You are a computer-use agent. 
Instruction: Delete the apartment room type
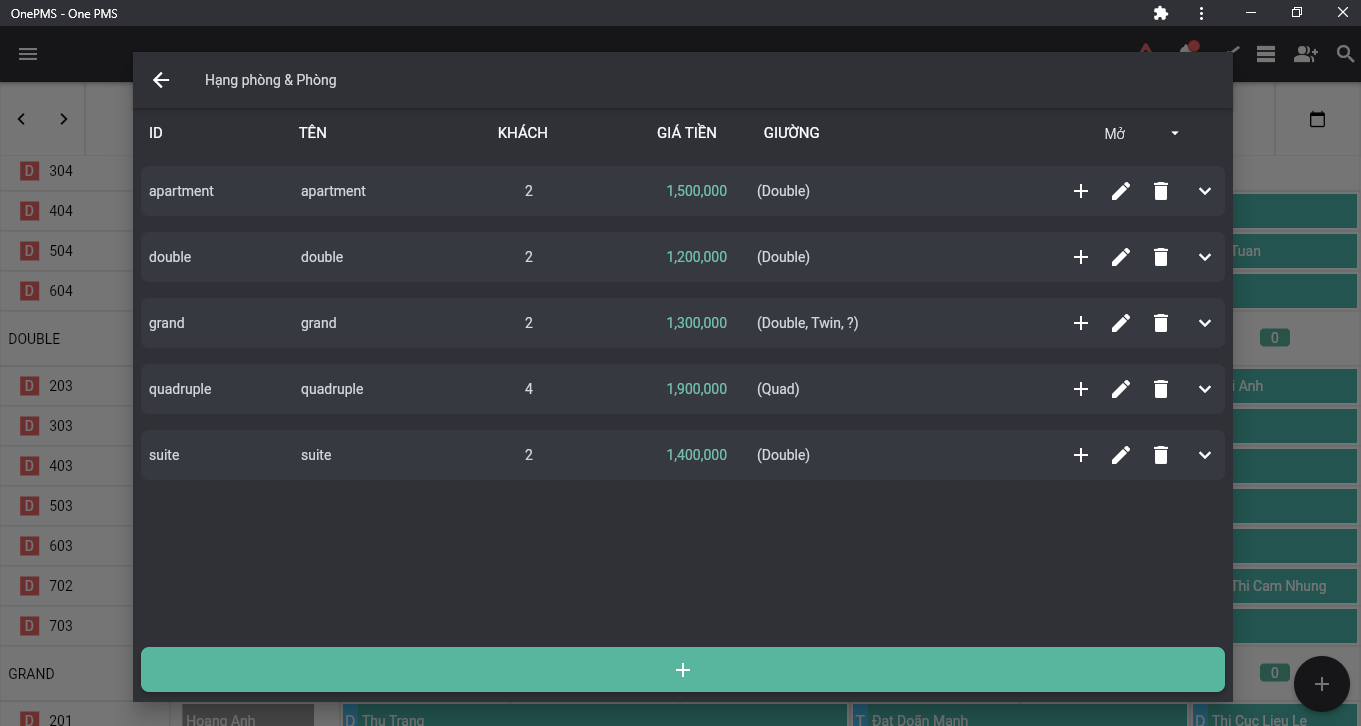(1161, 191)
